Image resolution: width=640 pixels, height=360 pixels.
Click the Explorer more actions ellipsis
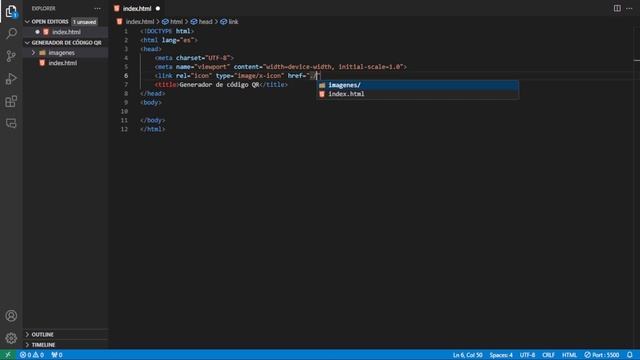(97, 8)
